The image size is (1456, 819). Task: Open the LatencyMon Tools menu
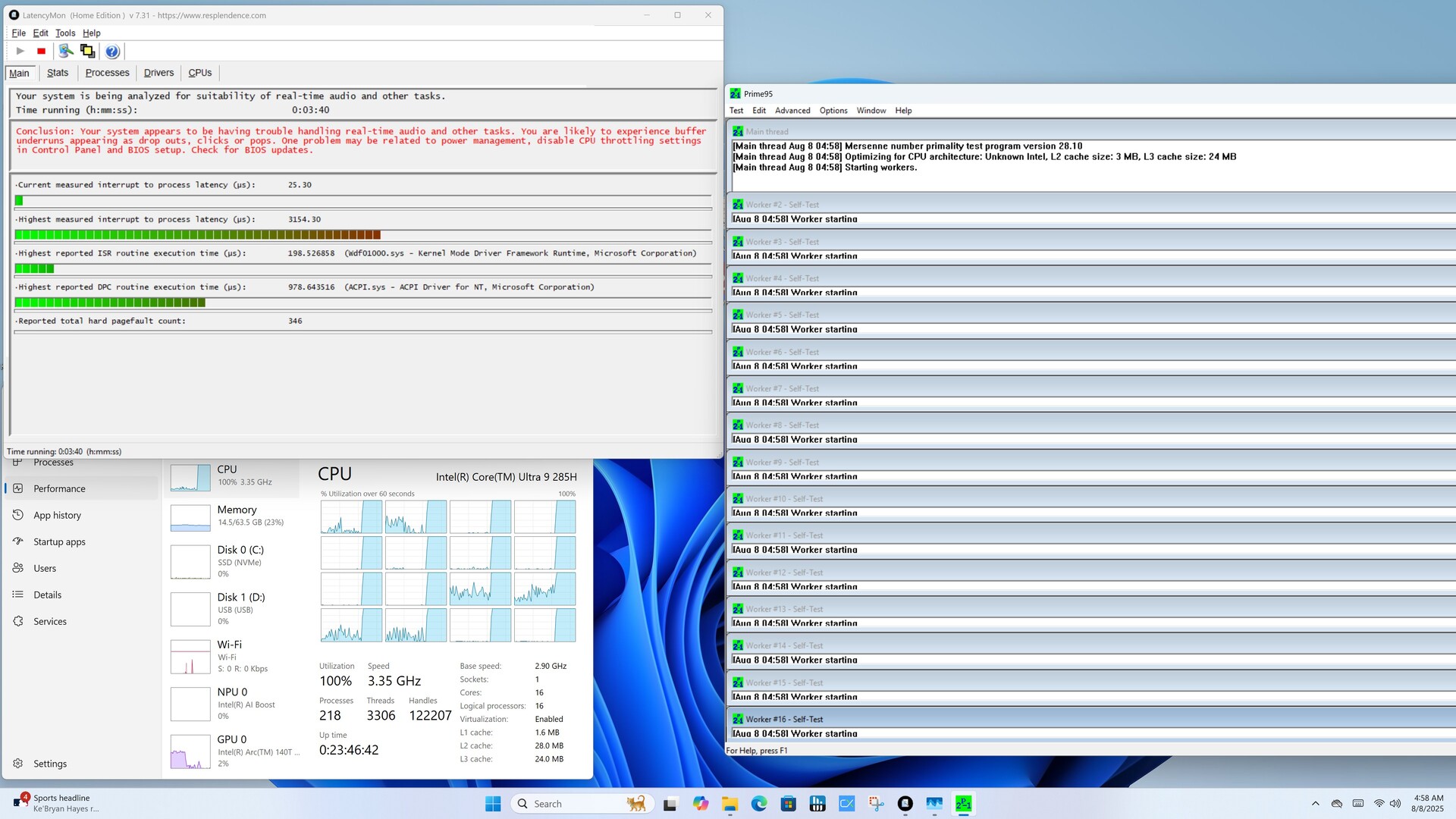65,33
